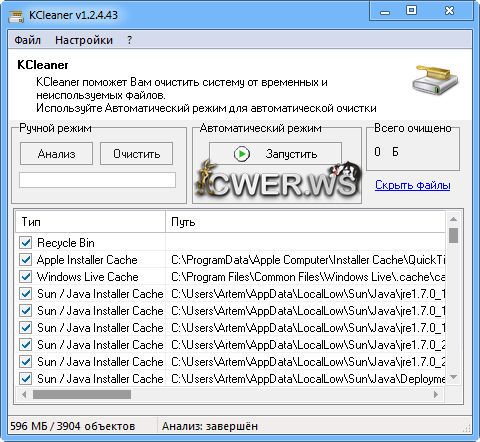Minimize the KCleaner window
This screenshot has height=442, width=480.
pos(385,12)
